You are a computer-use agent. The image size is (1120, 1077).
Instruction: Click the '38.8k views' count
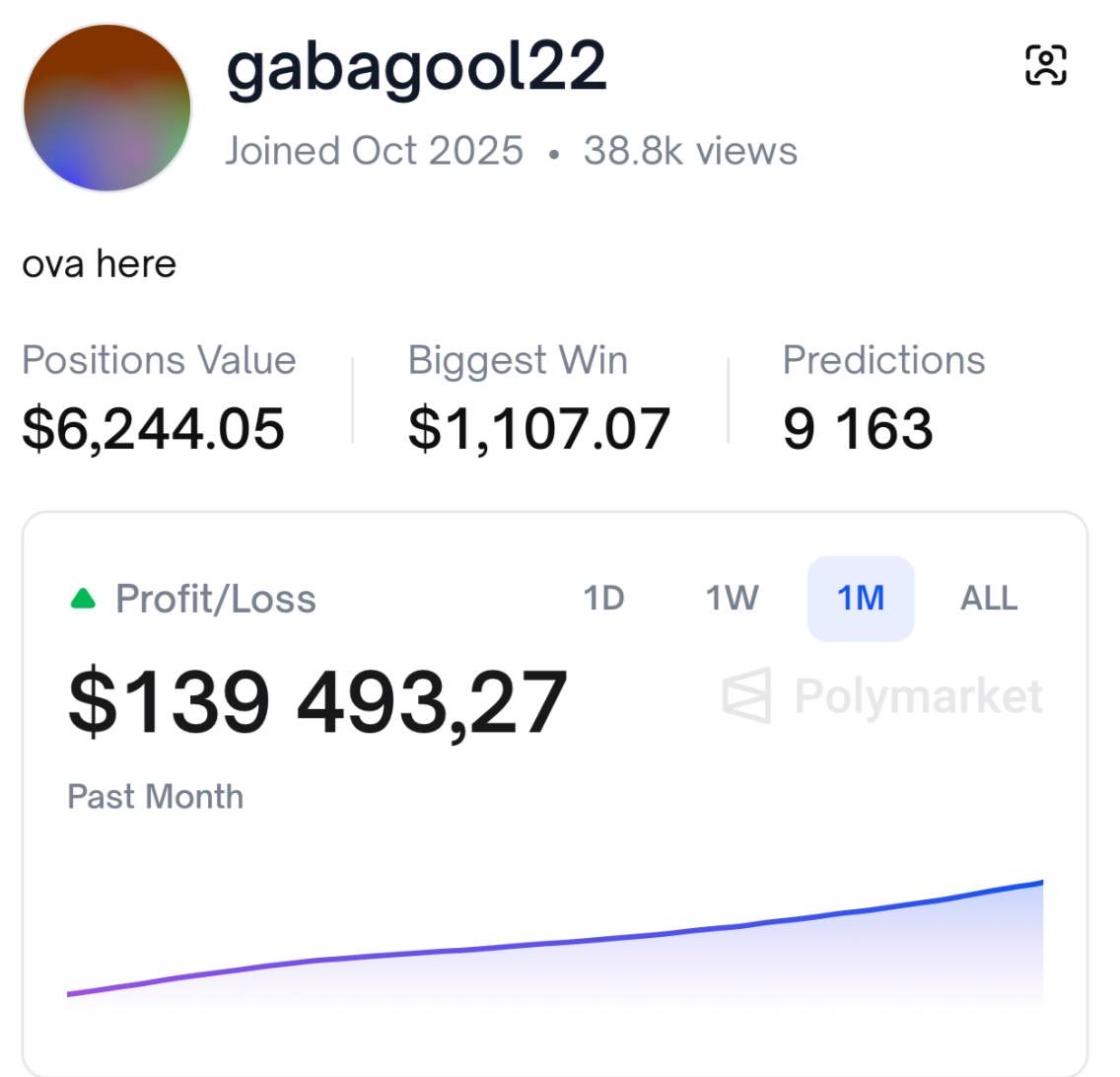(x=690, y=151)
